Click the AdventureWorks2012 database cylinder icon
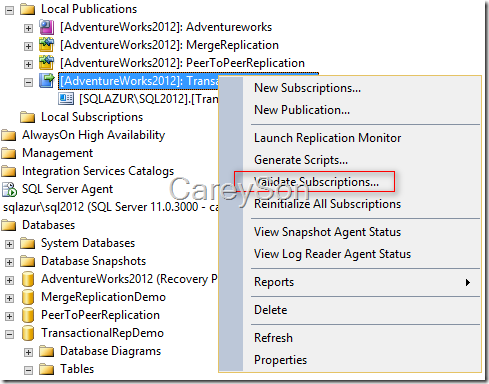 click(x=28, y=279)
